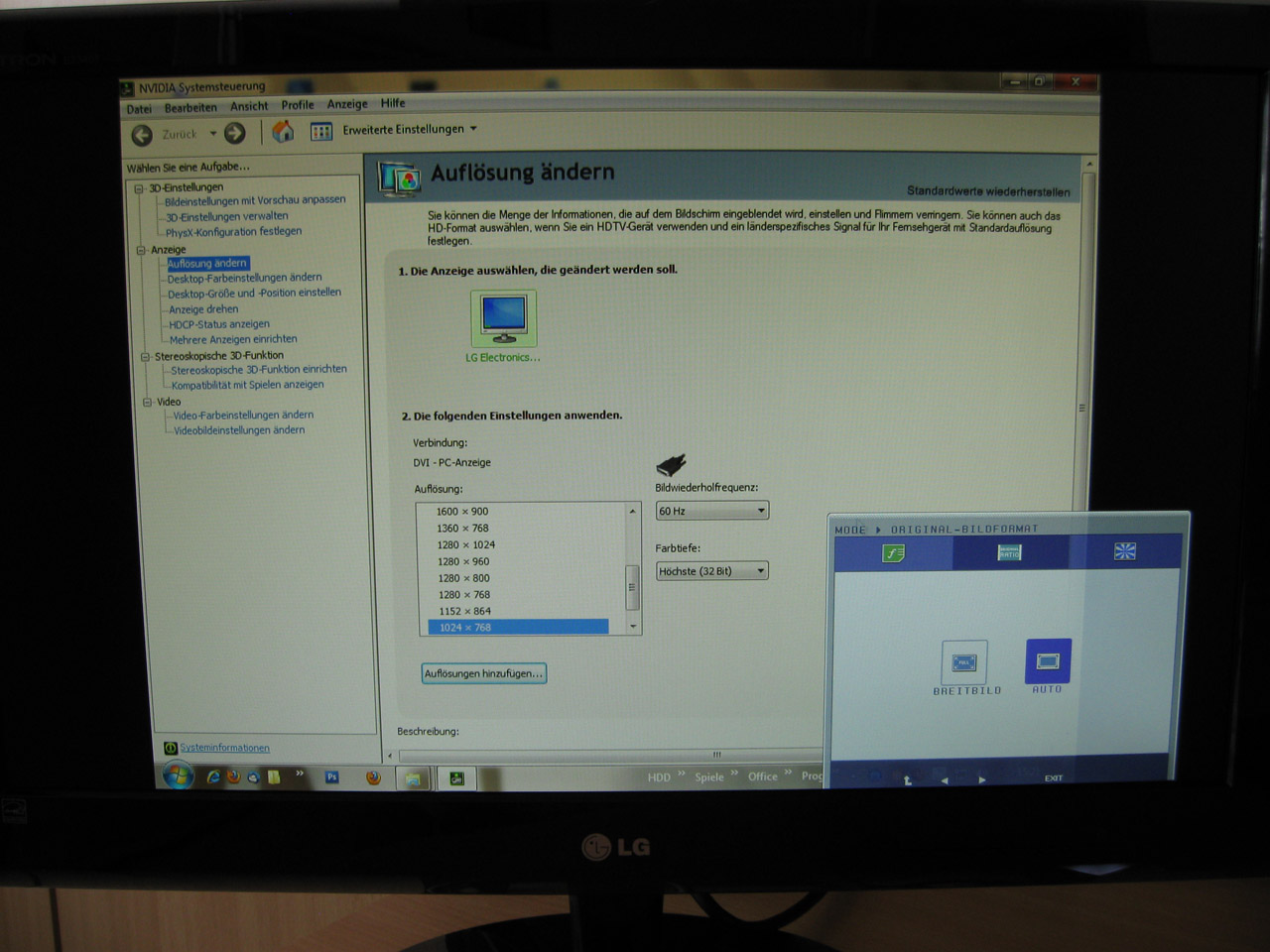Click the OSD return-up arrow icon
The height and width of the screenshot is (952, 1270).
click(907, 780)
